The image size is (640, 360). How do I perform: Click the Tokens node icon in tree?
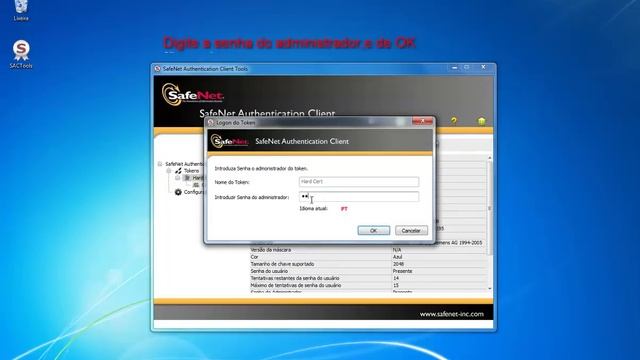point(178,171)
